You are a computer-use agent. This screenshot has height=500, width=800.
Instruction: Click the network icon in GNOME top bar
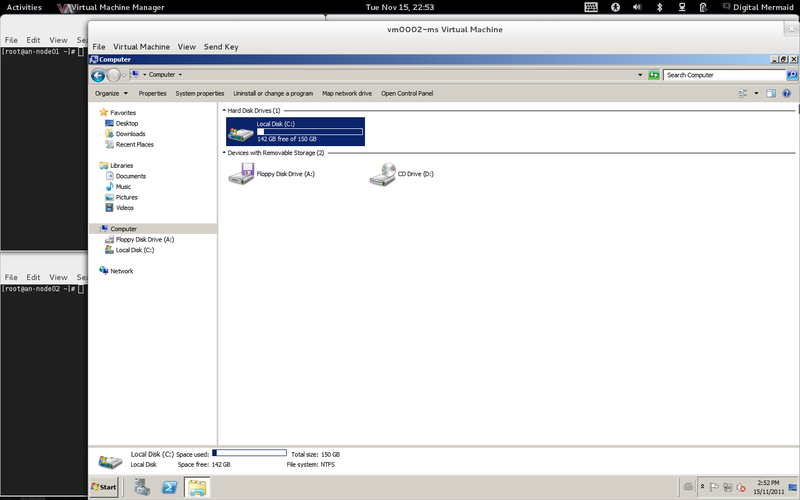point(682,7)
